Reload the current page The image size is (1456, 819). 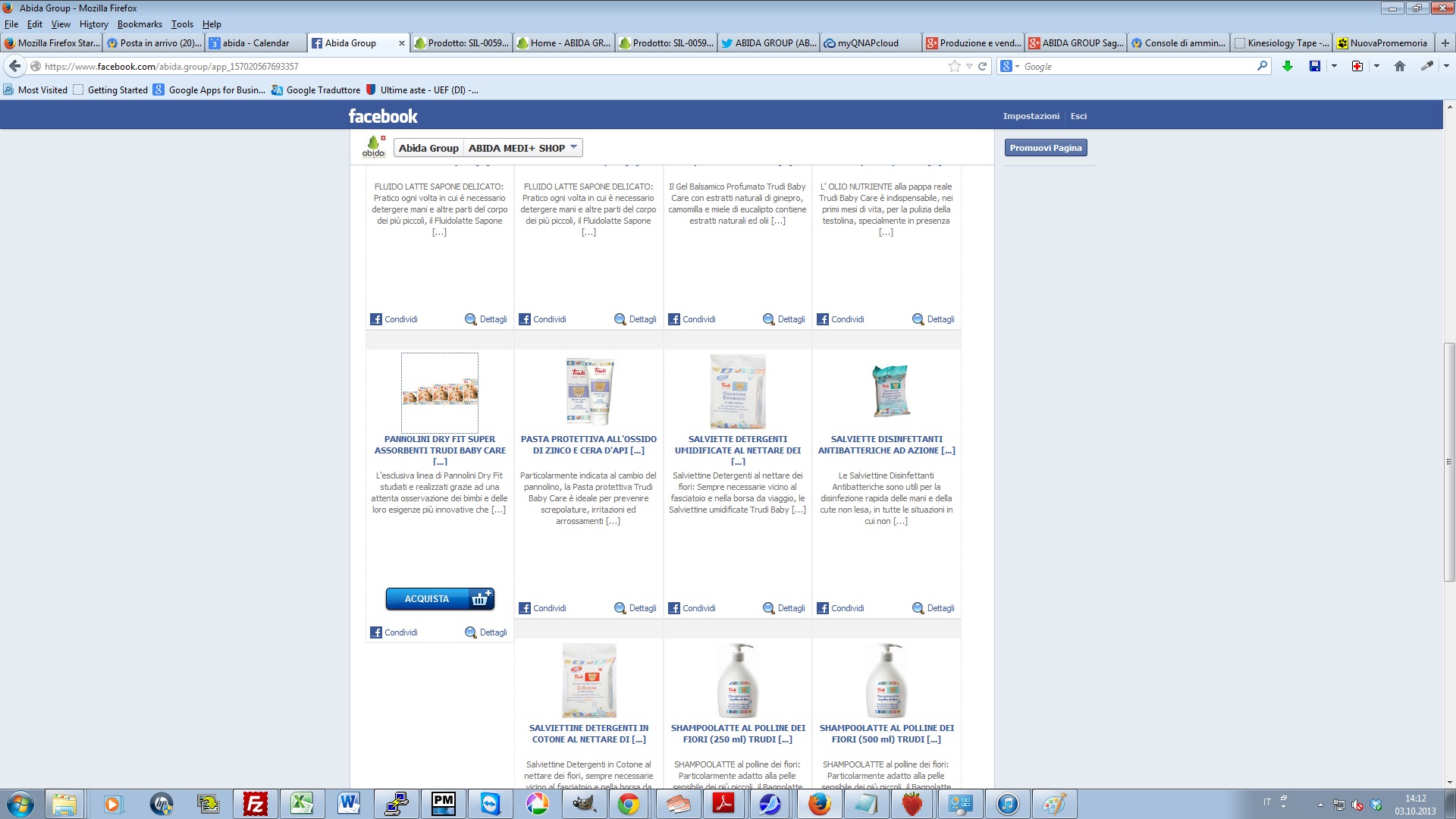tap(982, 66)
